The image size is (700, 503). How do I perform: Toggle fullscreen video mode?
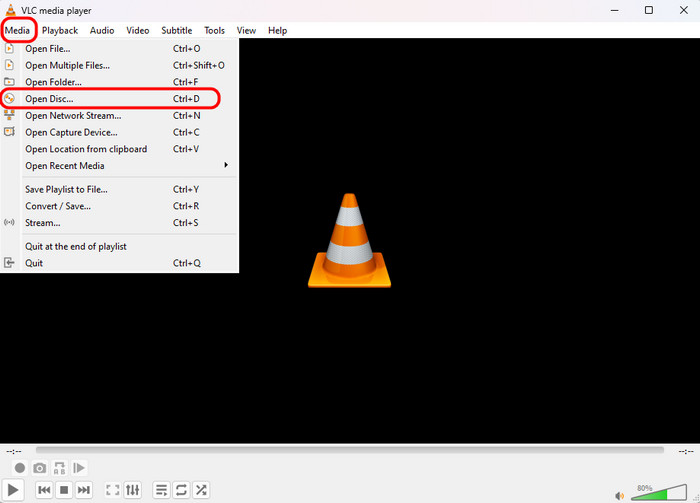(112, 490)
